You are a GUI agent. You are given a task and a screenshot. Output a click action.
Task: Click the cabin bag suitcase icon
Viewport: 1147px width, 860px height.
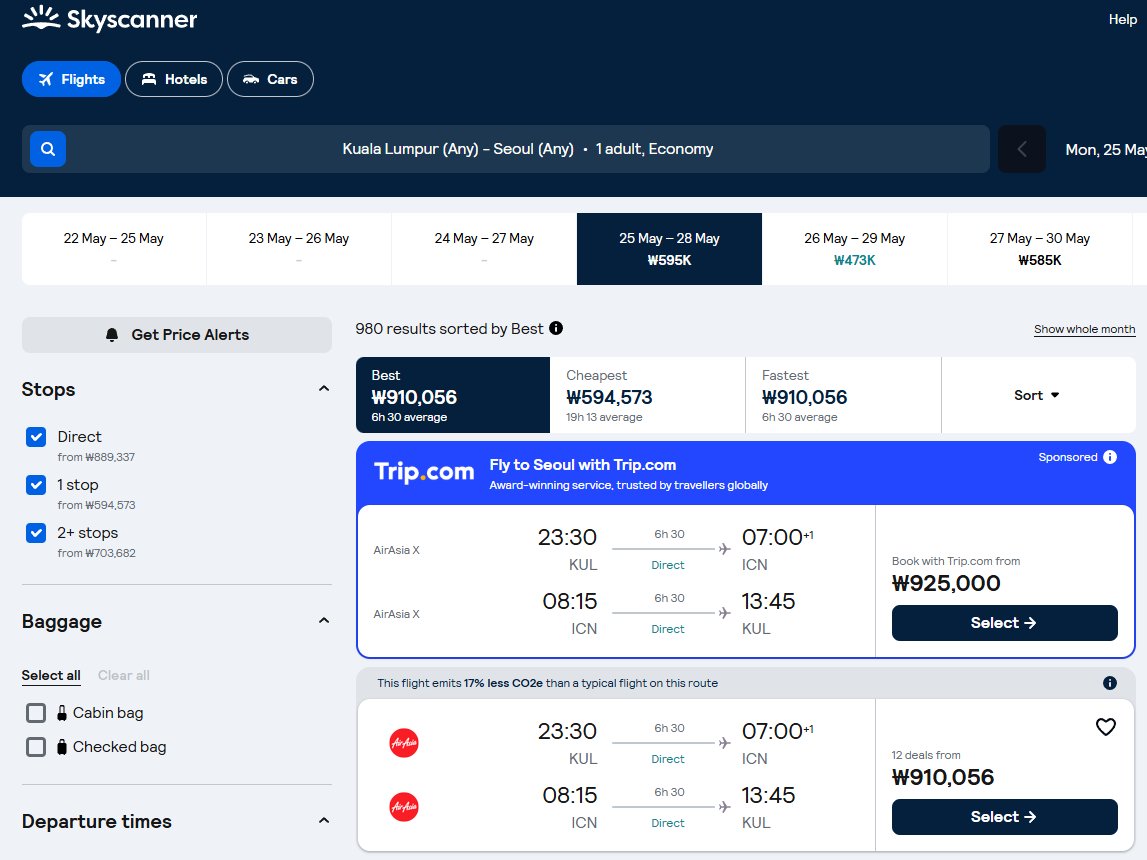tap(62, 713)
